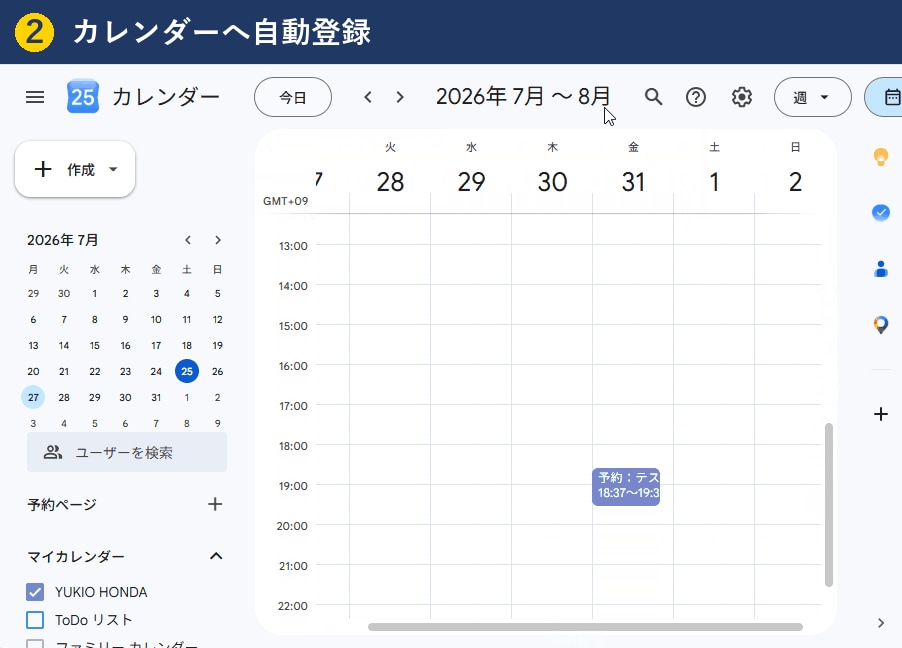The image size is (902, 648).
Task: Click the Google Calendar 25 logo
Action: pyautogui.click(x=82, y=97)
